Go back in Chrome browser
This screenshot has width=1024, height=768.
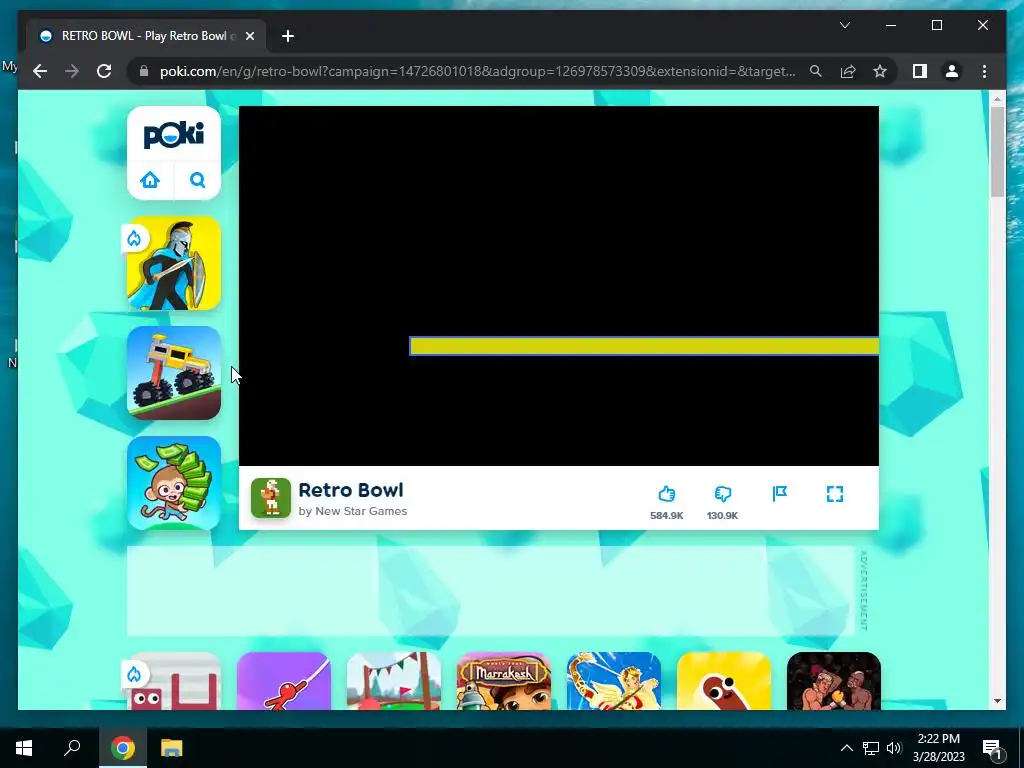click(40, 71)
